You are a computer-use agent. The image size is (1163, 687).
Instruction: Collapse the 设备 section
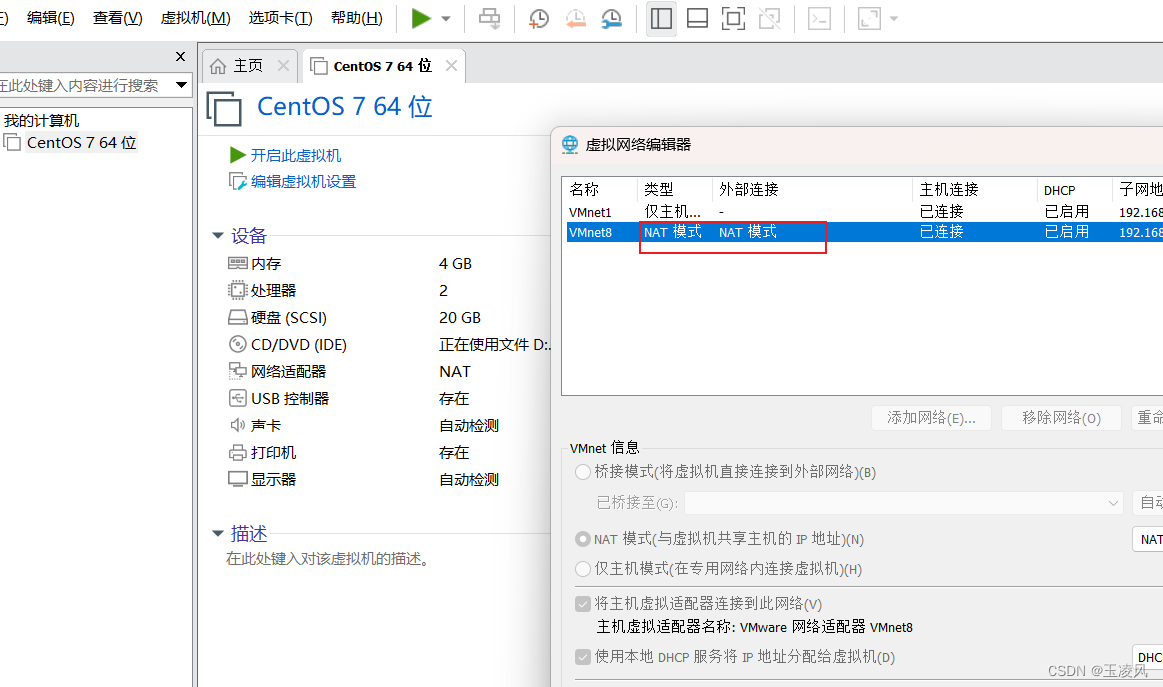click(217, 236)
